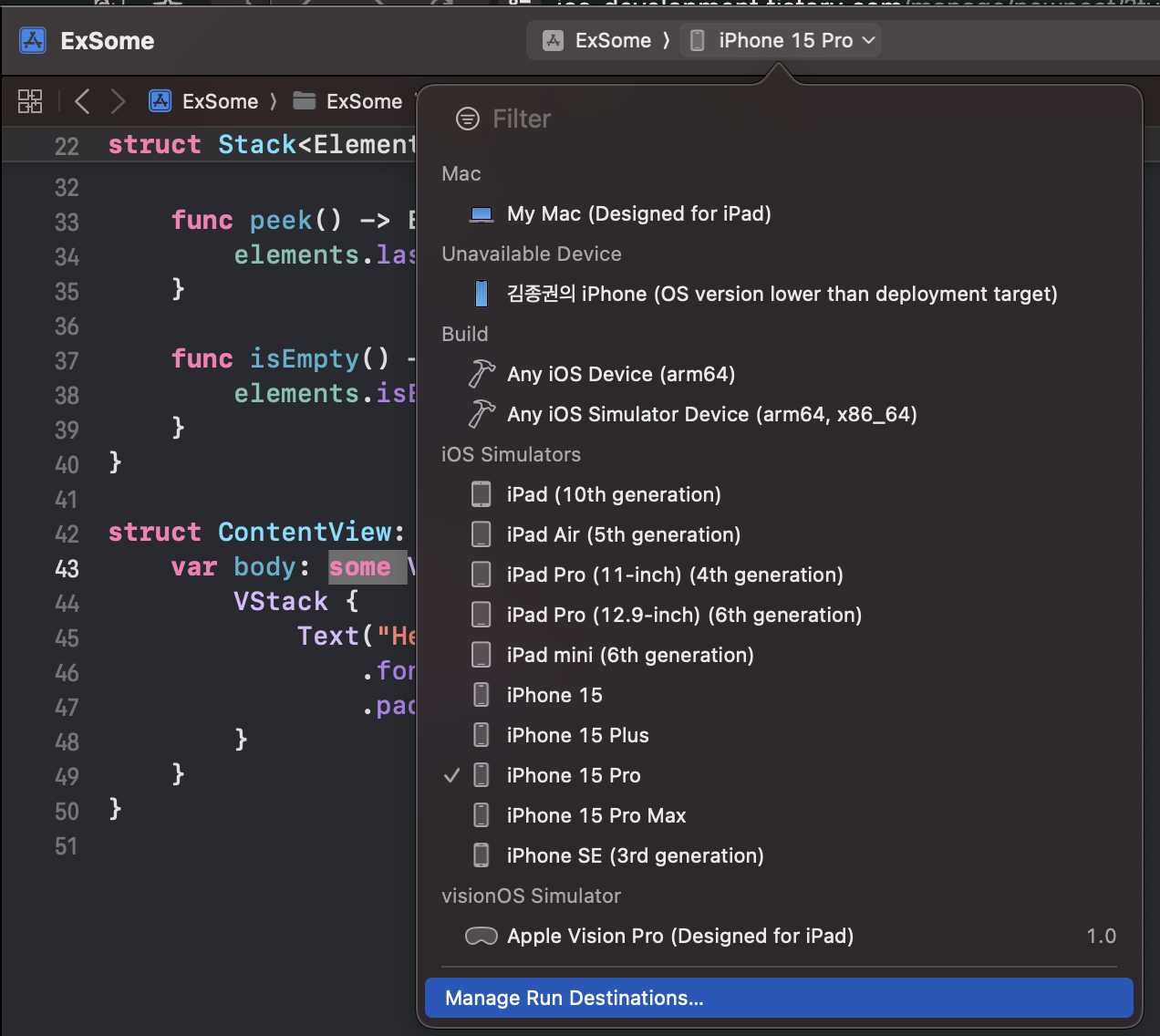Click the filter icon in destination popup
The height and width of the screenshot is (1036, 1160).
tap(468, 119)
